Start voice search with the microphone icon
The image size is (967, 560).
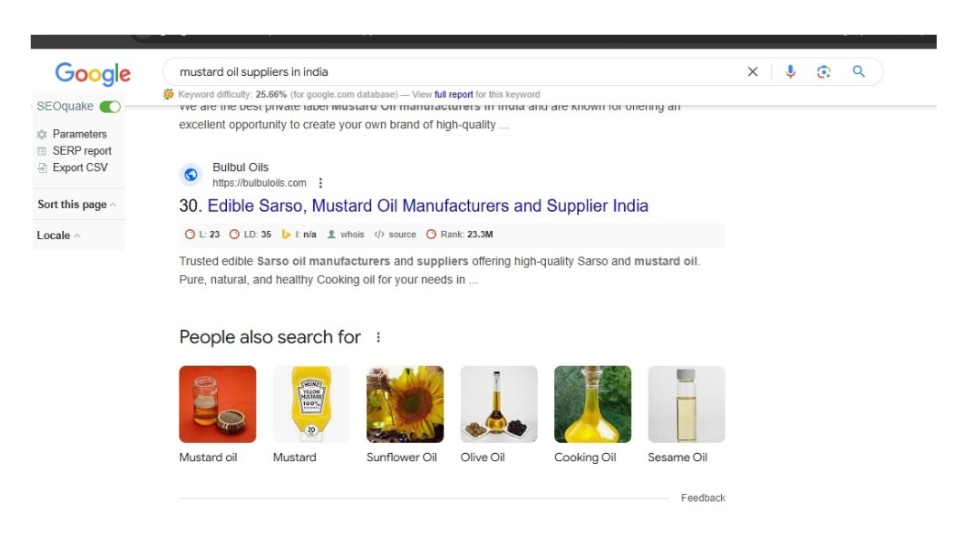pyautogui.click(x=790, y=72)
